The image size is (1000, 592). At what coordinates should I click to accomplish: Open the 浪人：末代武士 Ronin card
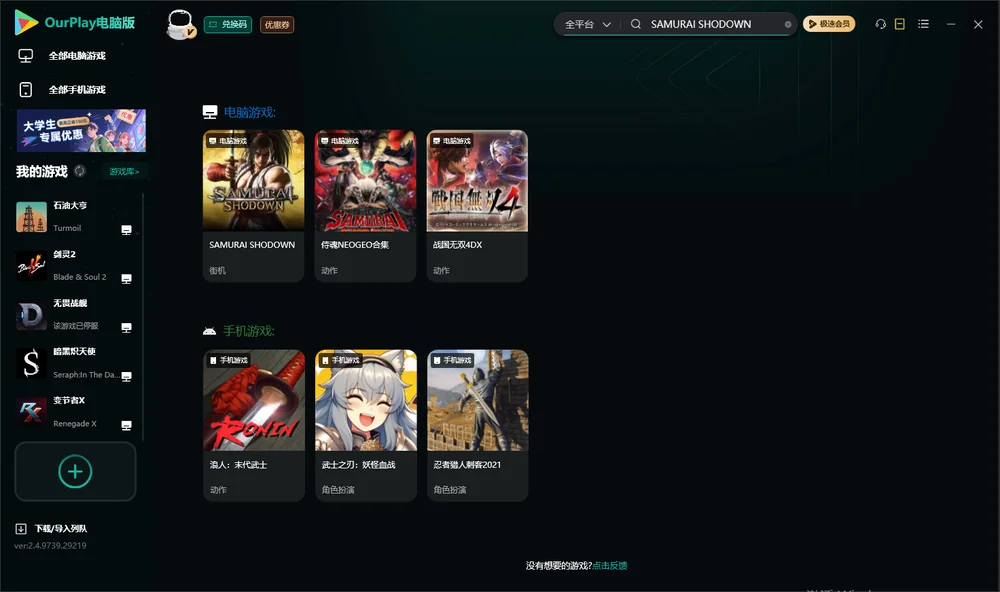(254, 426)
